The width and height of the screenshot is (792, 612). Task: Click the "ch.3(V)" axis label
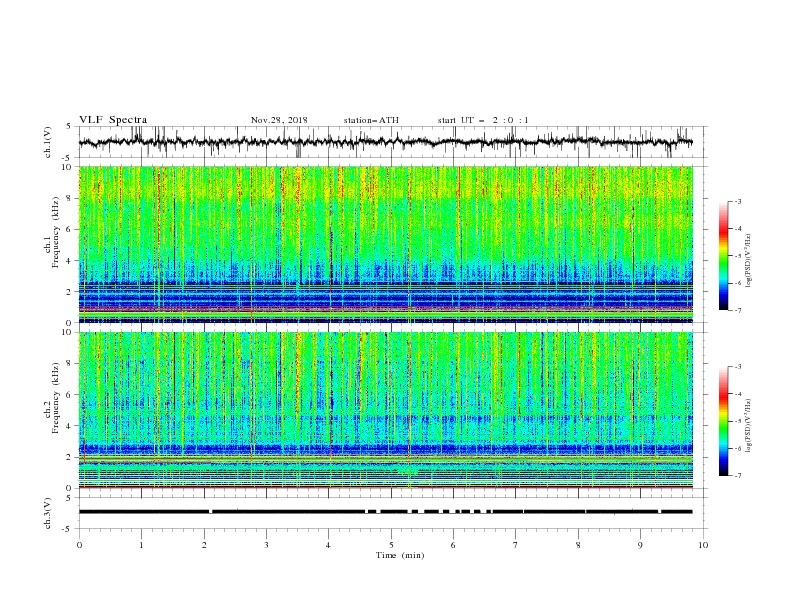click(x=48, y=513)
